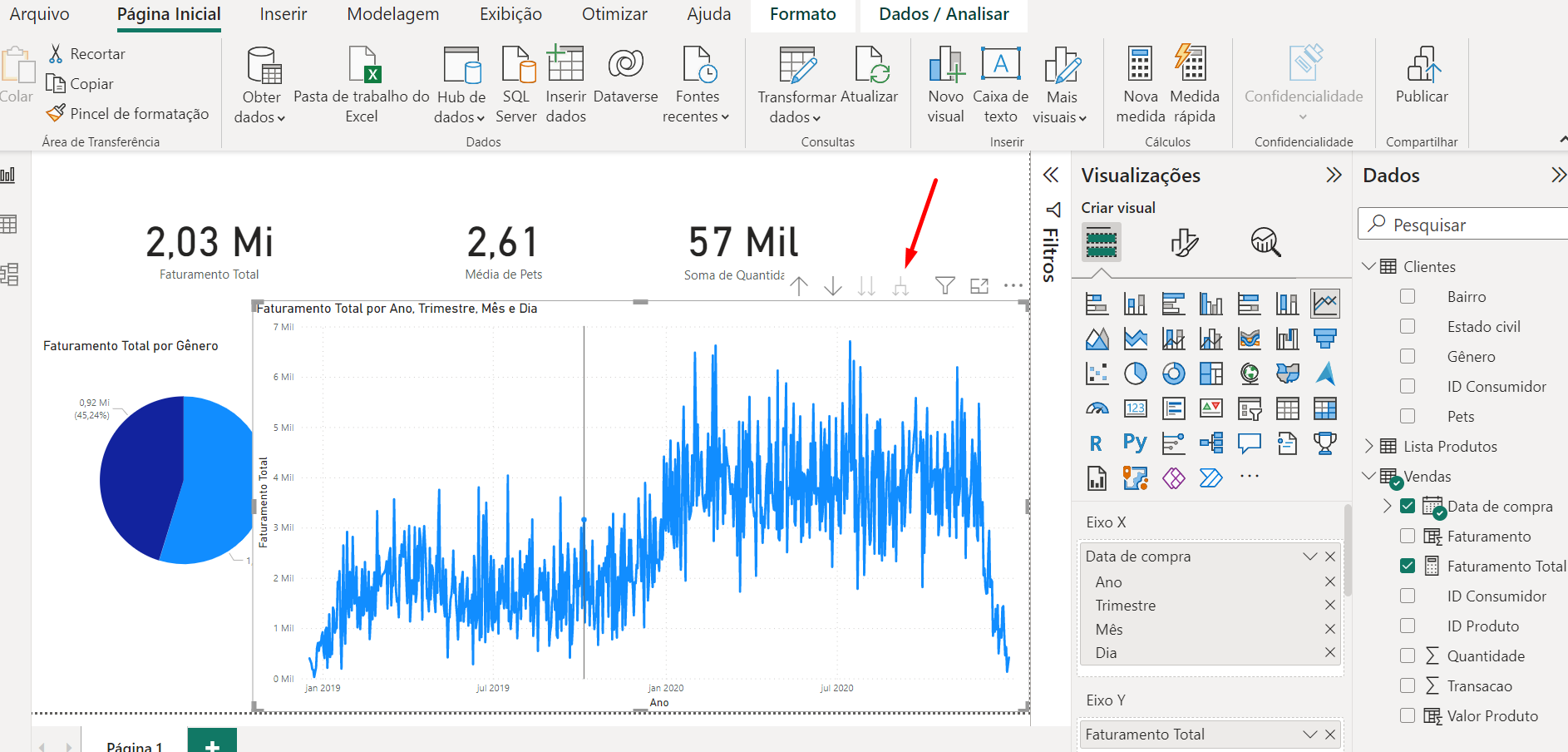Open the Inserir ribbon tab
The image size is (1568, 752).
(284, 14)
